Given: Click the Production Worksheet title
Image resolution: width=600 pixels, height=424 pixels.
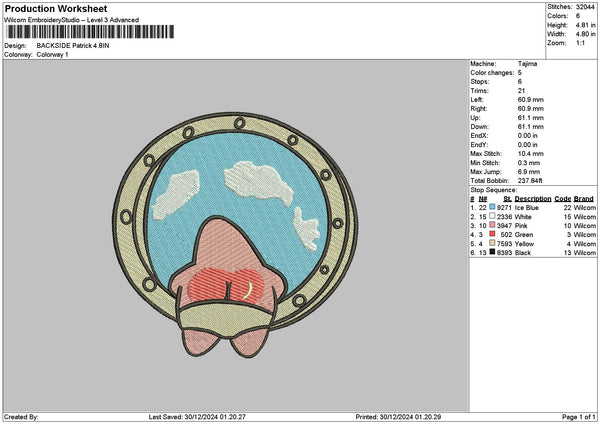Looking at the screenshot, I should coord(56,8).
